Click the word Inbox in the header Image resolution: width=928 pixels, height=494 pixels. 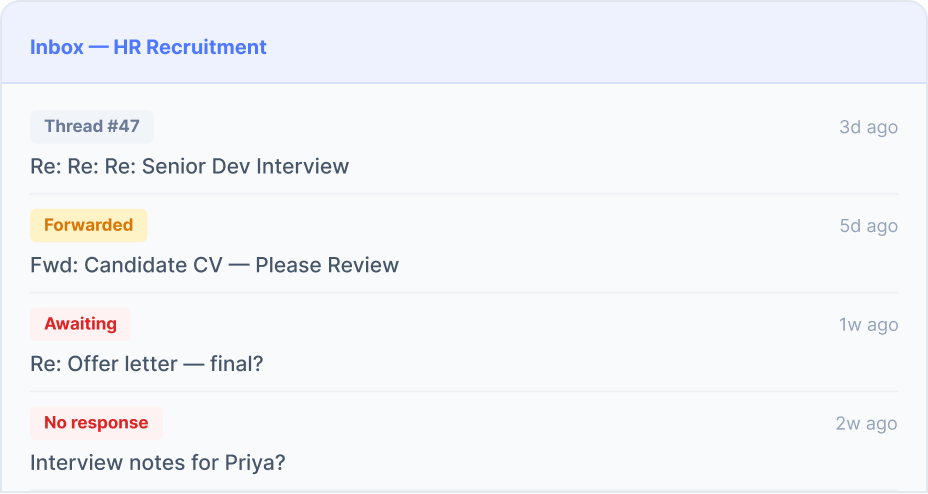[x=57, y=47]
